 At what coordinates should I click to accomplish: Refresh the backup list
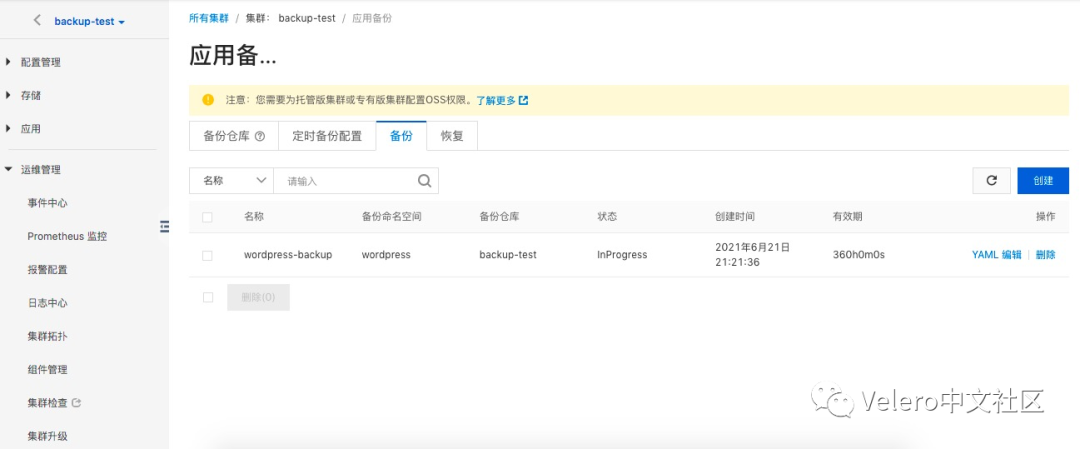991,180
